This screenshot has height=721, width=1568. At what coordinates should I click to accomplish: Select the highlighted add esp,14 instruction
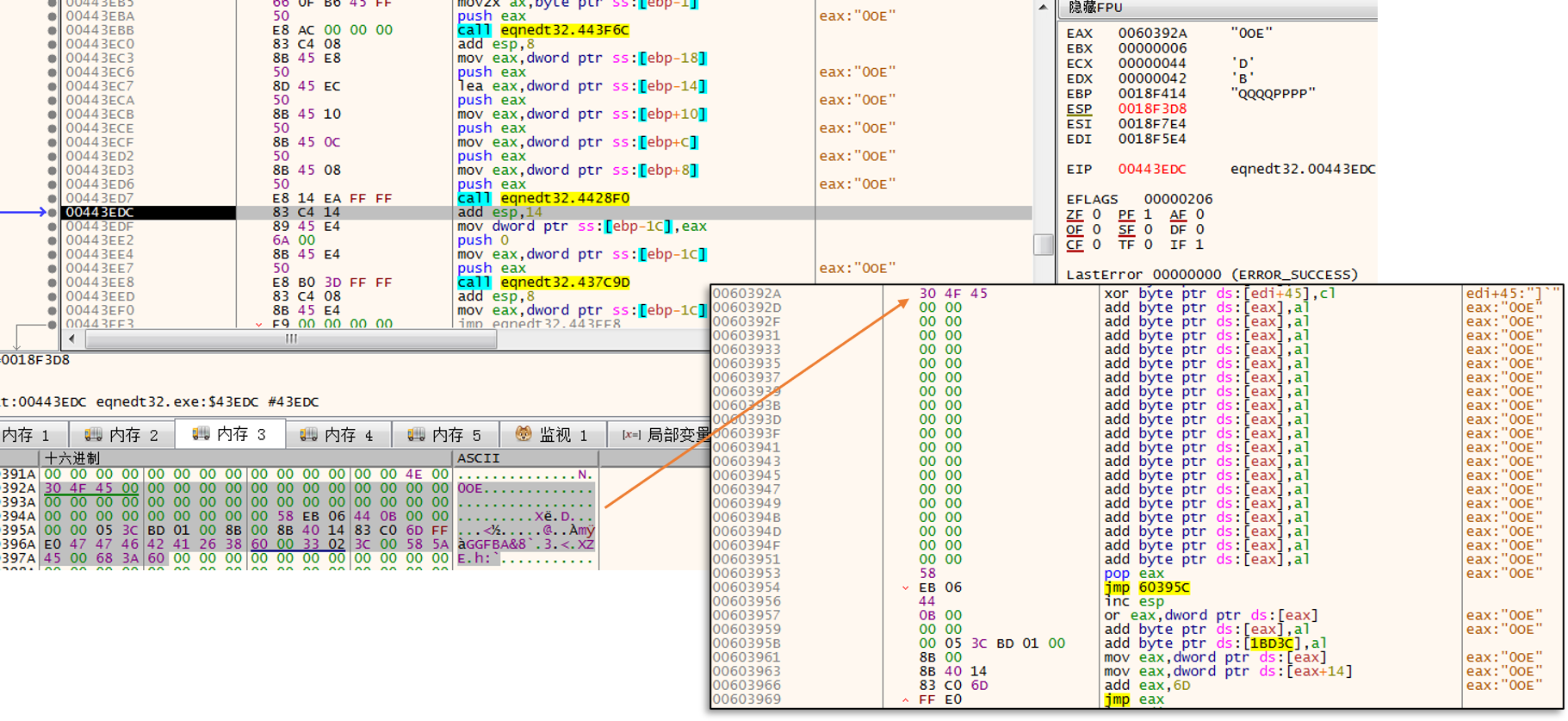tap(500, 212)
